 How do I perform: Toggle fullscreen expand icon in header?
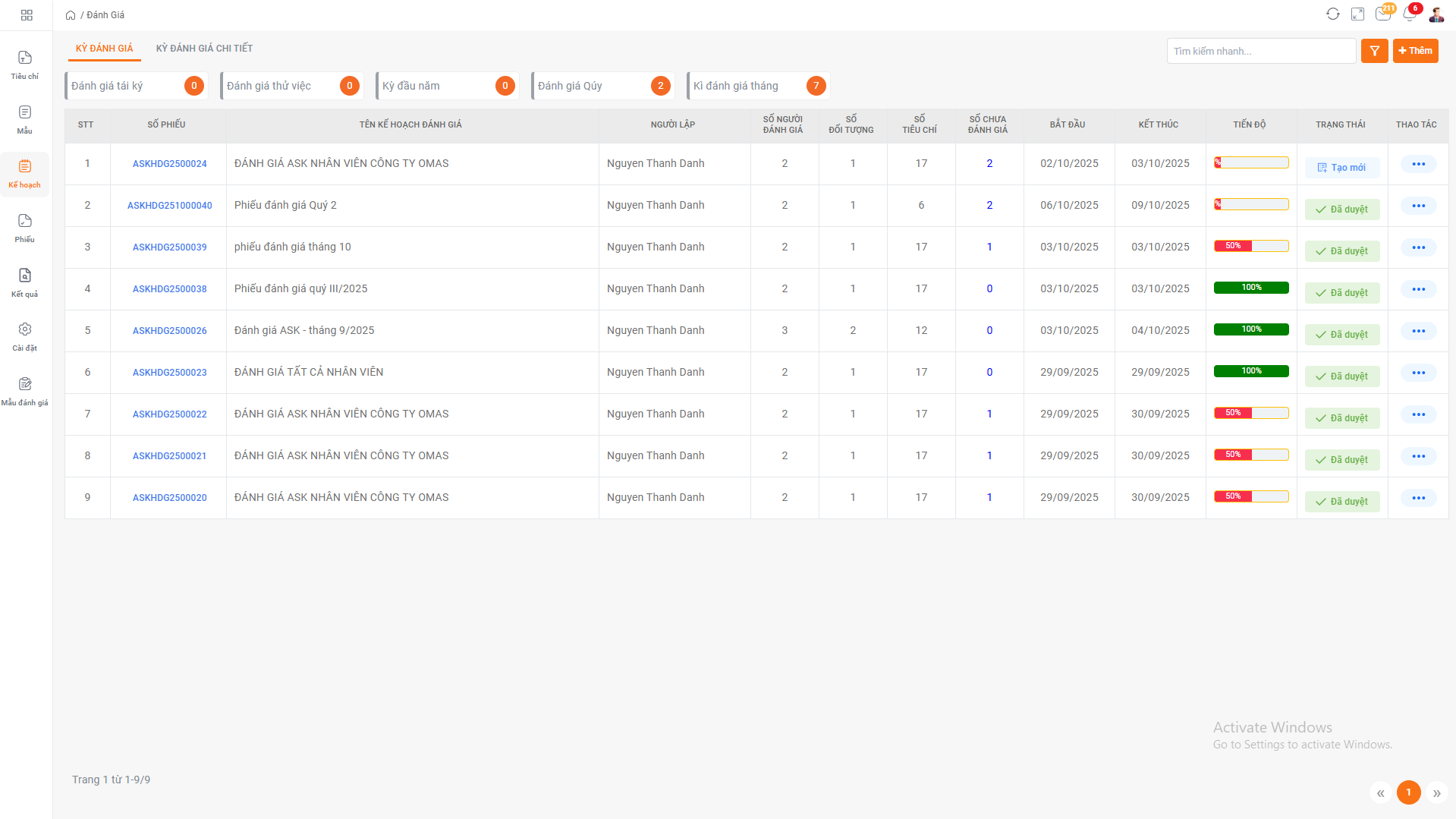click(1357, 14)
